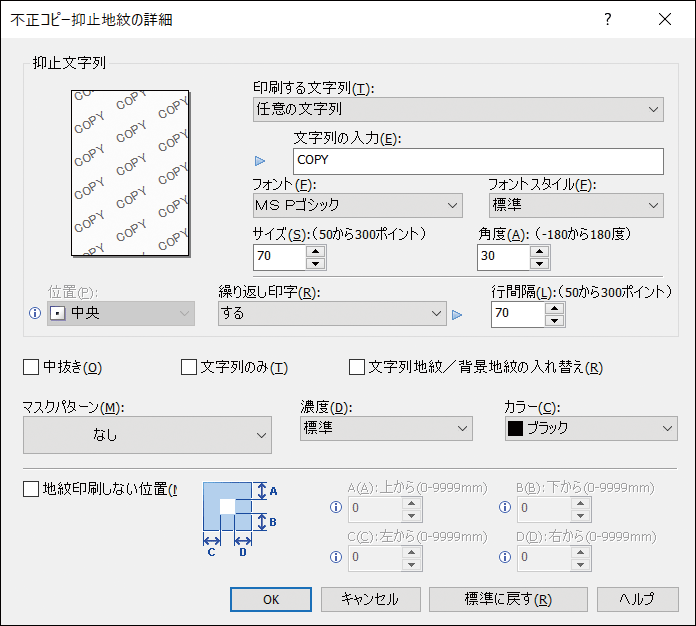Decrease the angle spinner value

pyautogui.click(x=540, y=264)
